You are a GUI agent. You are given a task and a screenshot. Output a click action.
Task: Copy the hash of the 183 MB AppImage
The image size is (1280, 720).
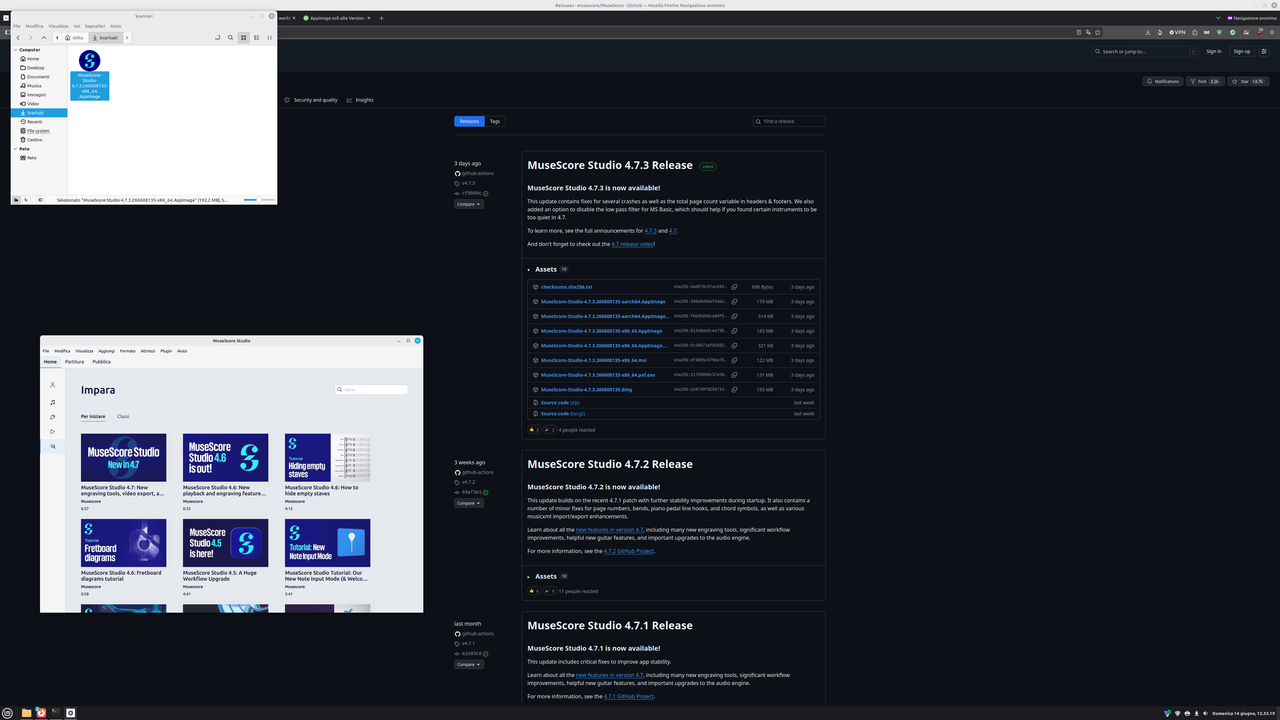pos(734,331)
